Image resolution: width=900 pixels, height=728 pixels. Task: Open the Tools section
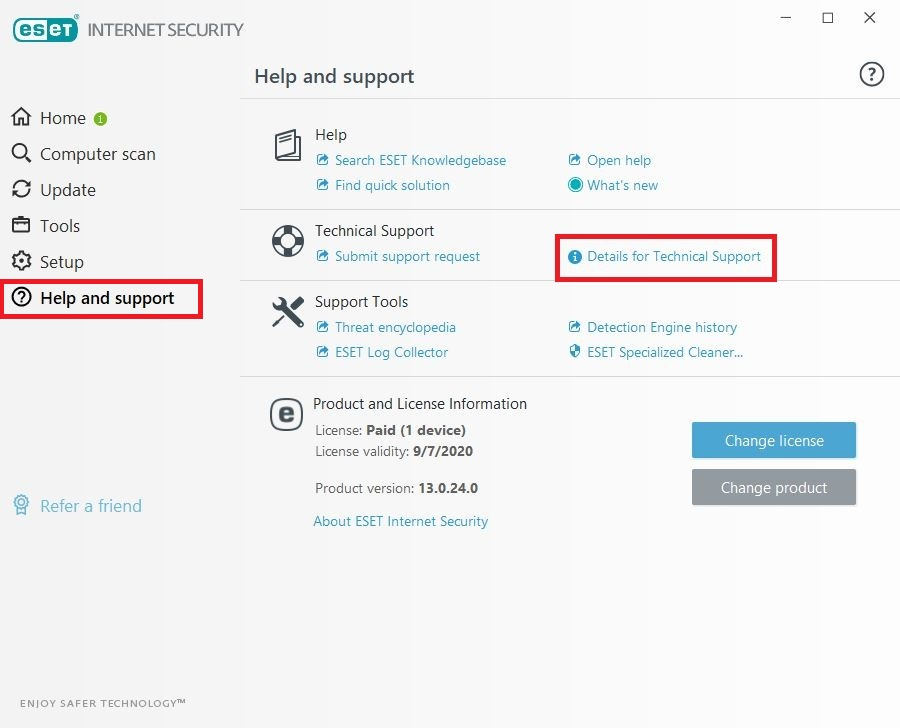click(x=60, y=226)
